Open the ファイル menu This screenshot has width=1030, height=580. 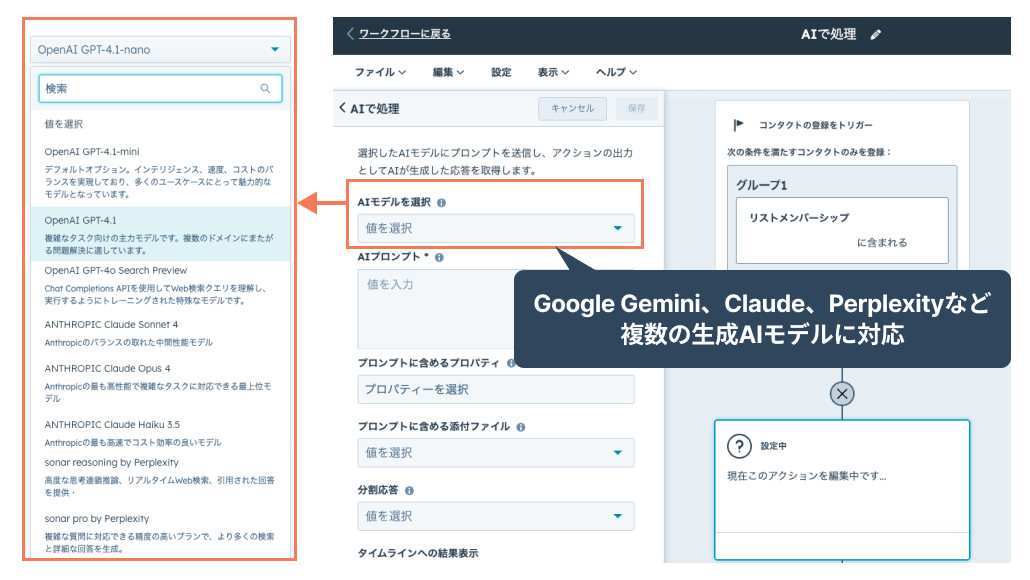pos(380,72)
